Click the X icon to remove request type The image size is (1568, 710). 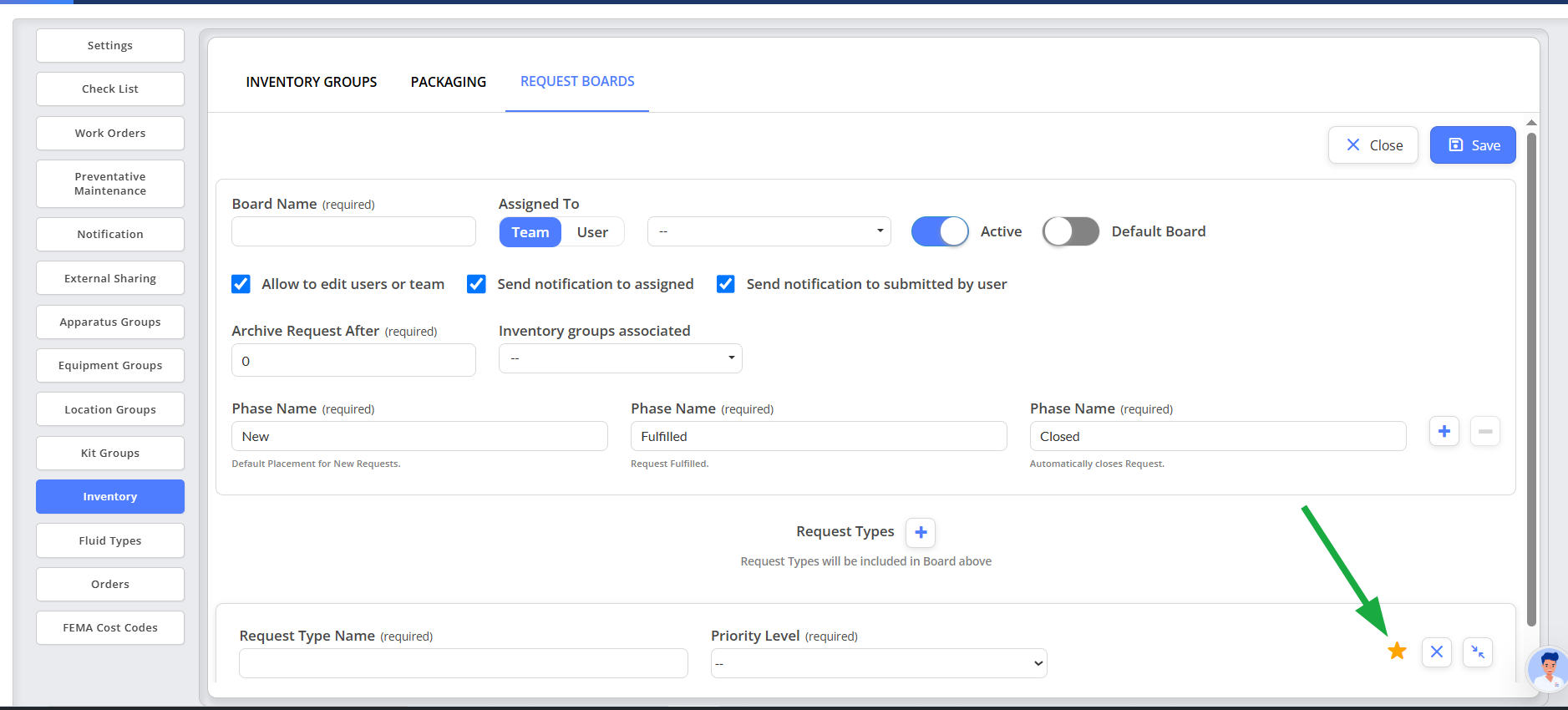[1437, 652]
